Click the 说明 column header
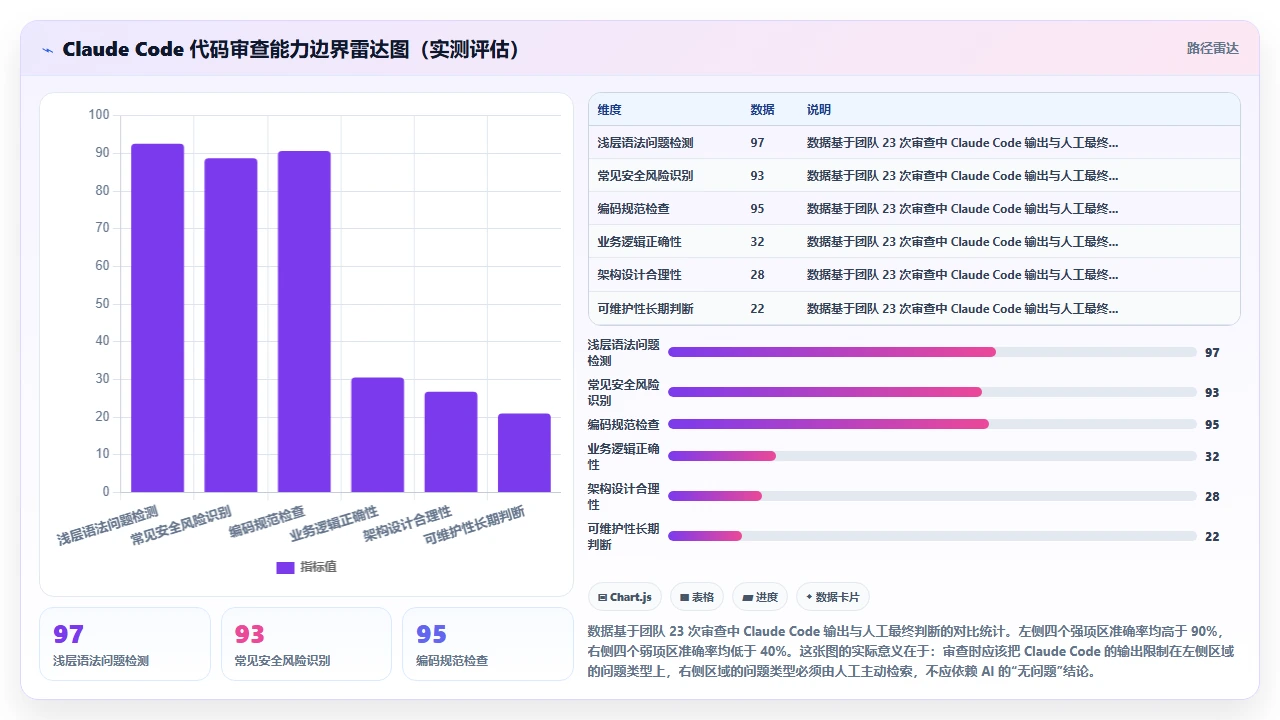The image size is (1280, 720). tap(819, 110)
